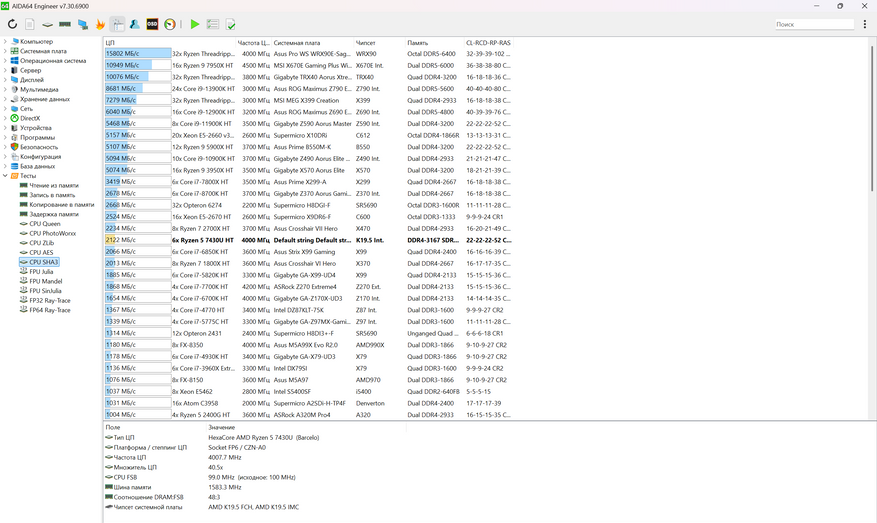The width and height of the screenshot is (877, 523).
Task: Expand the Системная плата tree node
Action: 5,51
